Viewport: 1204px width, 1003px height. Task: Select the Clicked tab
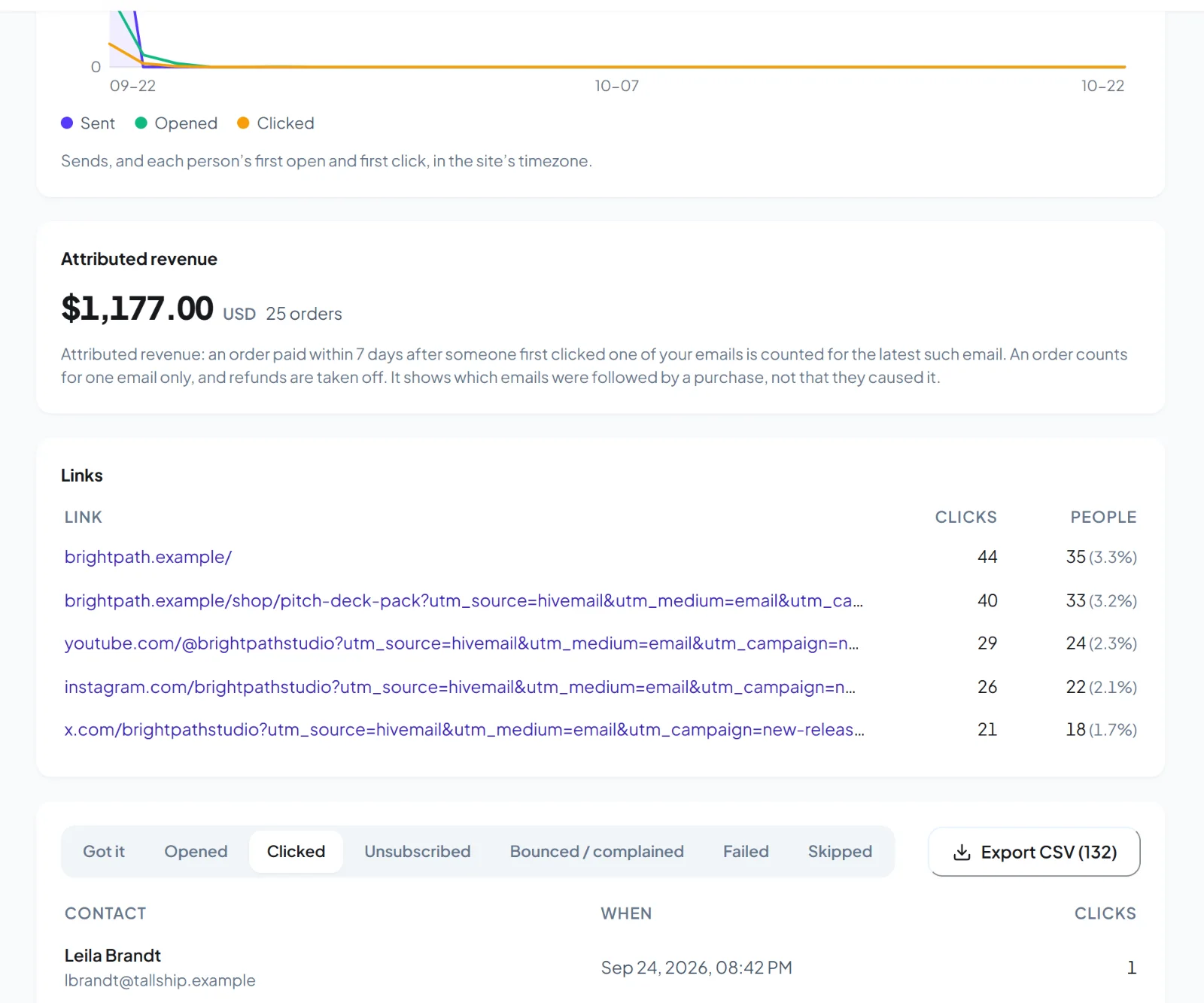296,852
